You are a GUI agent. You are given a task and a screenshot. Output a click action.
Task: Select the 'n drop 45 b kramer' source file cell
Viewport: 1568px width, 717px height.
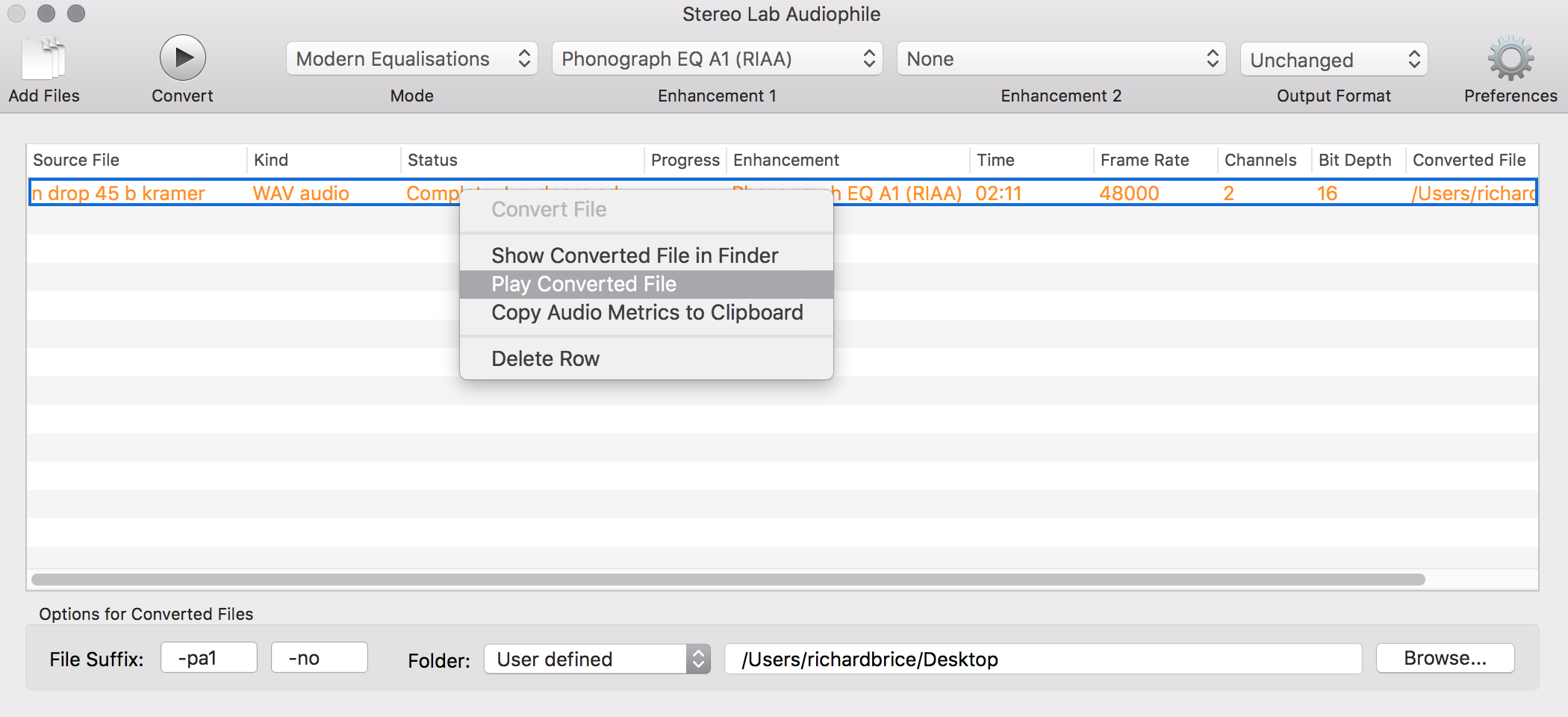[x=118, y=193]
